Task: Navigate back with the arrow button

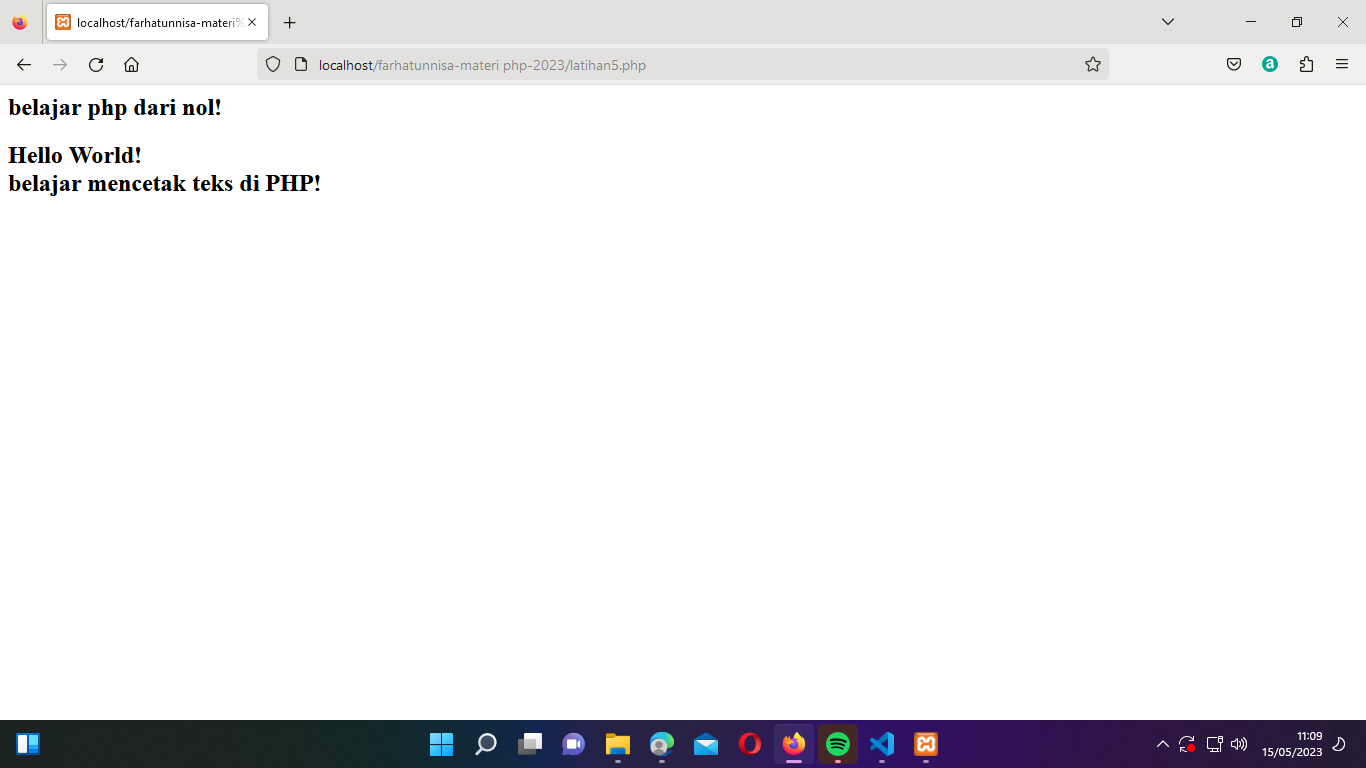Action: coord(23,64)
